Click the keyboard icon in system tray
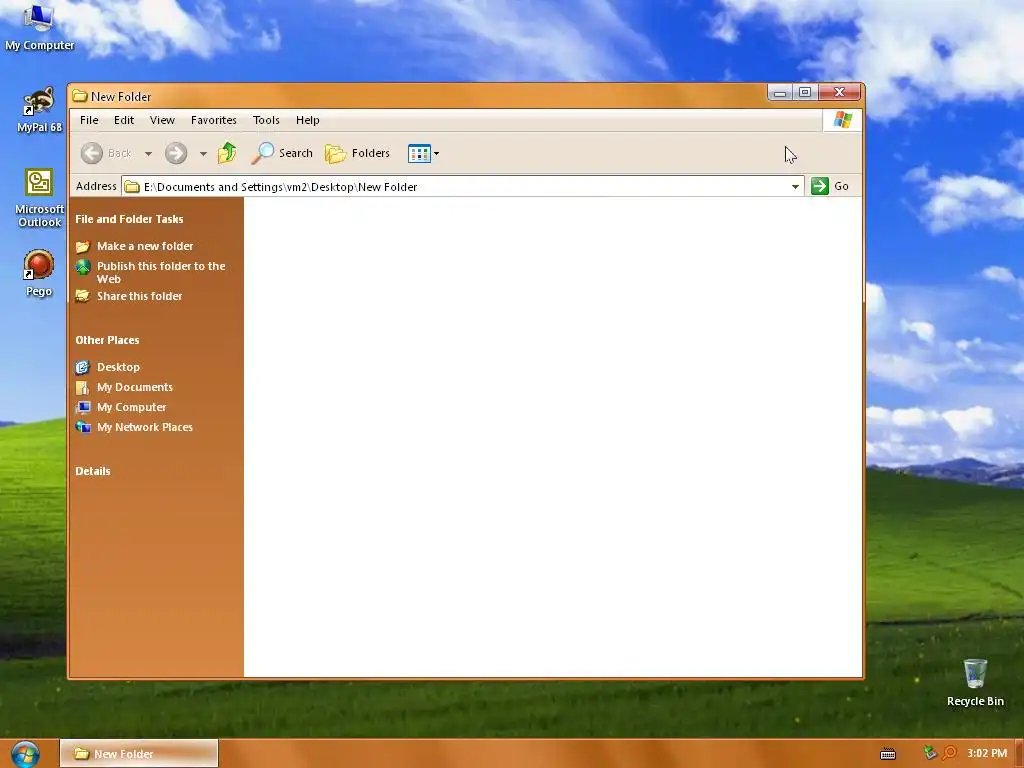 (888, 754)
